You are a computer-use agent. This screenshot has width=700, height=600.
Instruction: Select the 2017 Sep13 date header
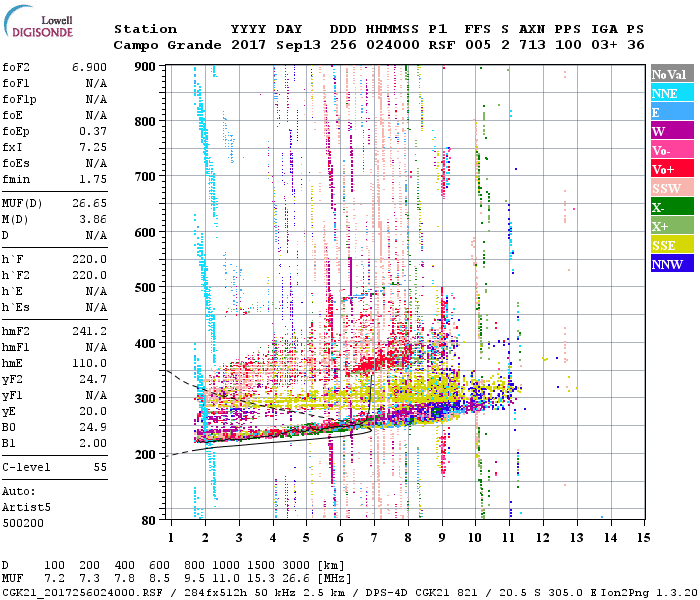pyautogui.click(x=267, y=45)
